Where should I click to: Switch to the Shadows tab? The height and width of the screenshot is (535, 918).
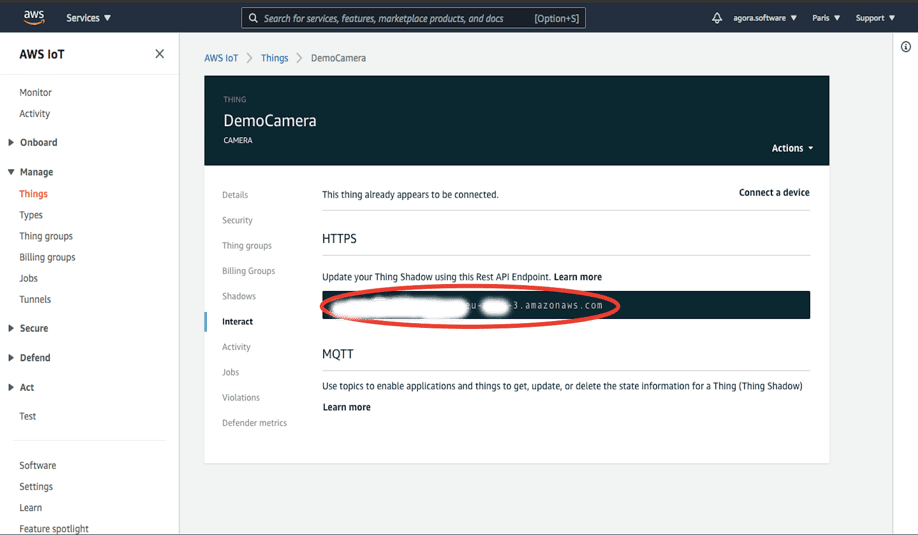(239, 296)
